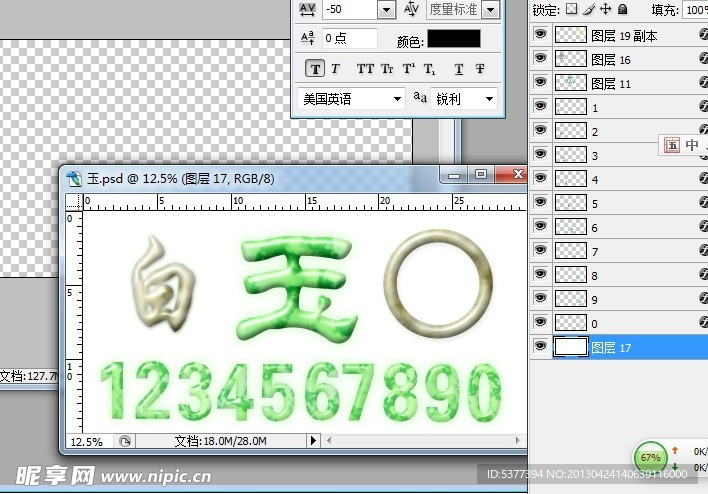
Task: Click the lock all padlock icon
Action: click(622, 9)
